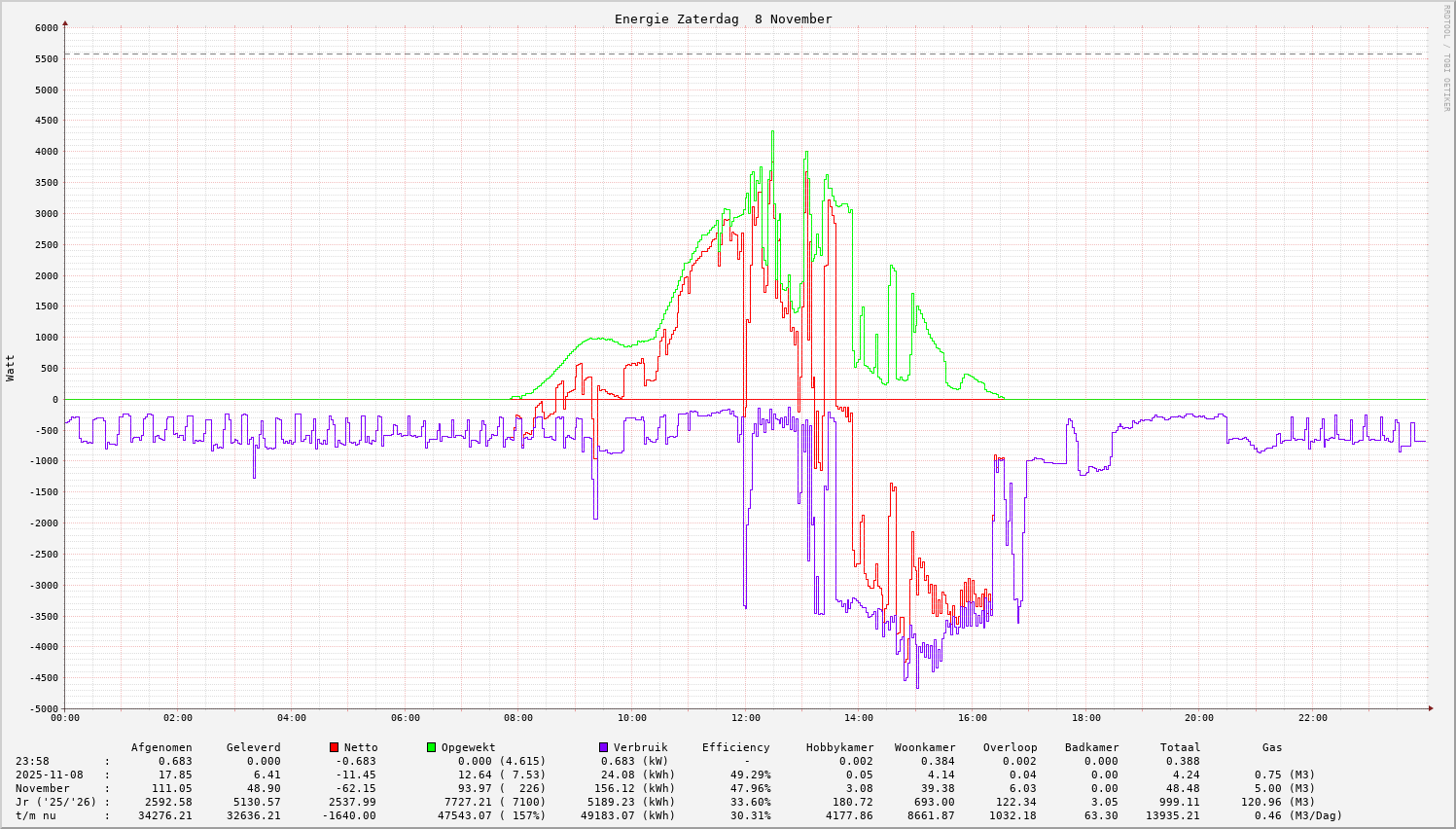The image size is (1456, 829).
Task: Click the Totaal column header
Action: click(1180, 747)
